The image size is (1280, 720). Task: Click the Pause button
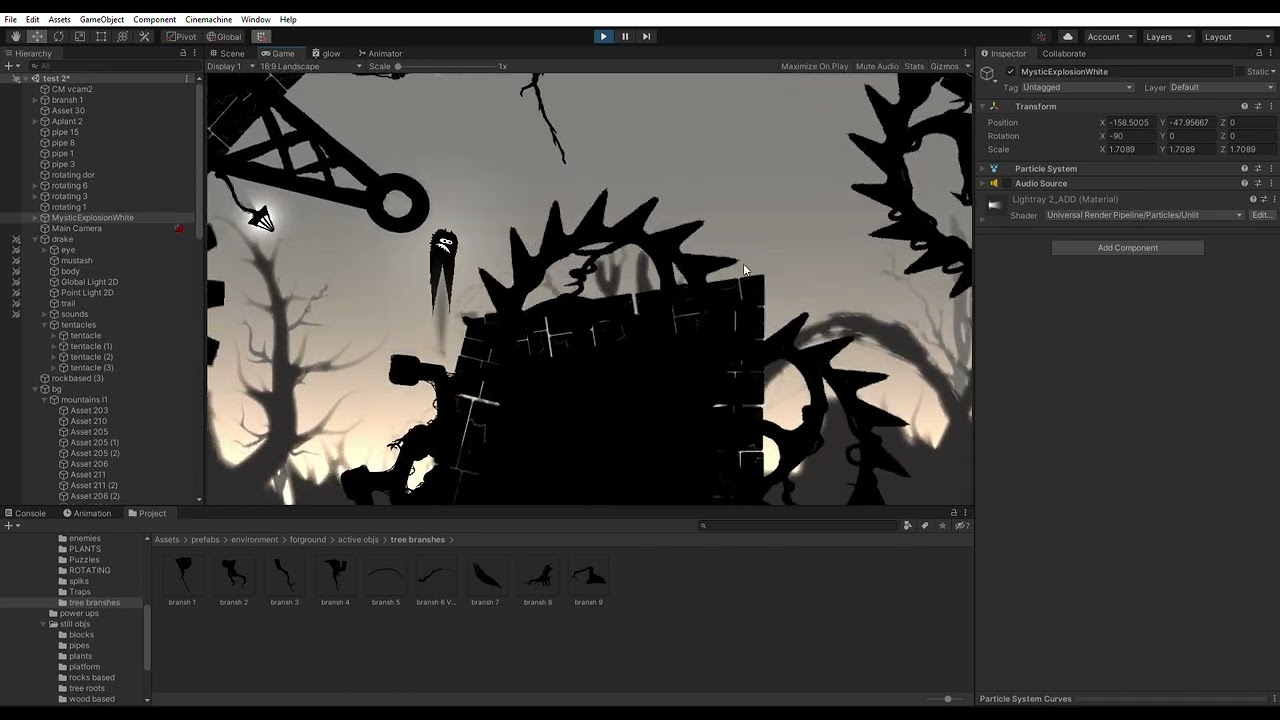pyautogui.click(x=625, y=37)
